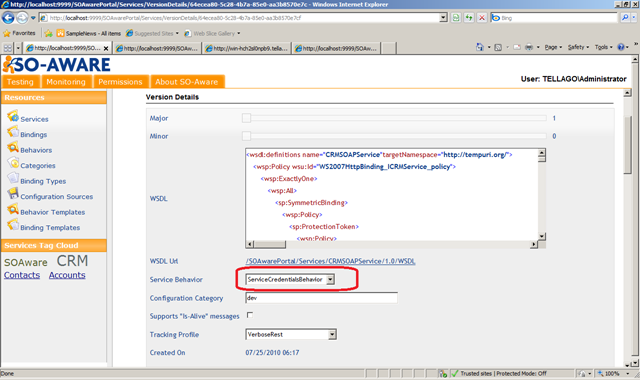Open the Page menu dropdown
This screenshot has width=640, height=380.
click(553, 47)
